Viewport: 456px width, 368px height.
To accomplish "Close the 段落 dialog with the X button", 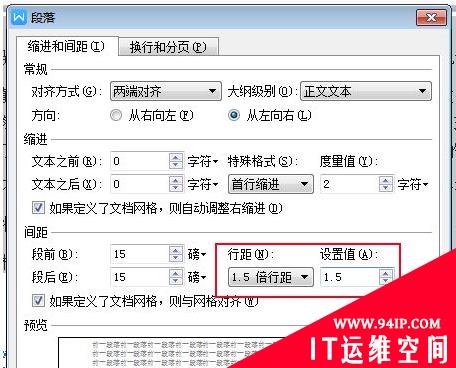I will (x=431, y=17).
